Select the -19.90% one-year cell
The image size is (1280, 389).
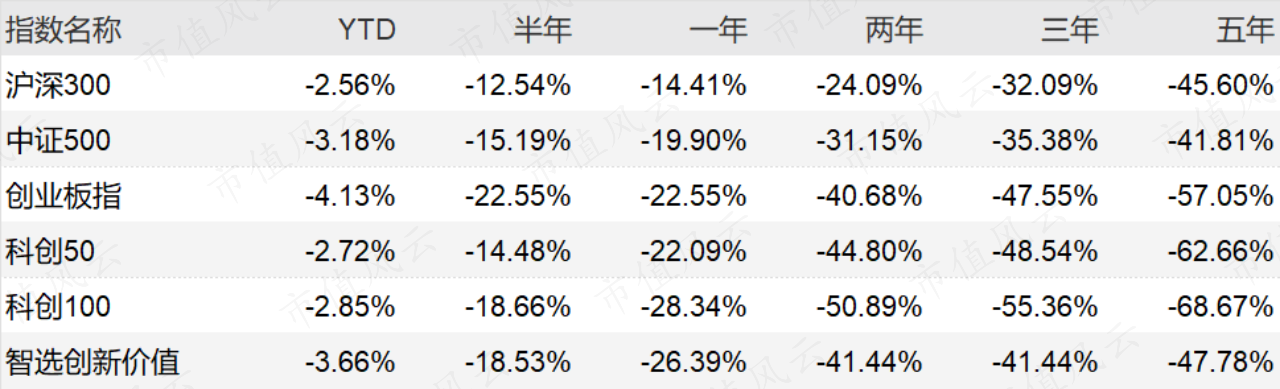[x=694, y=141]
